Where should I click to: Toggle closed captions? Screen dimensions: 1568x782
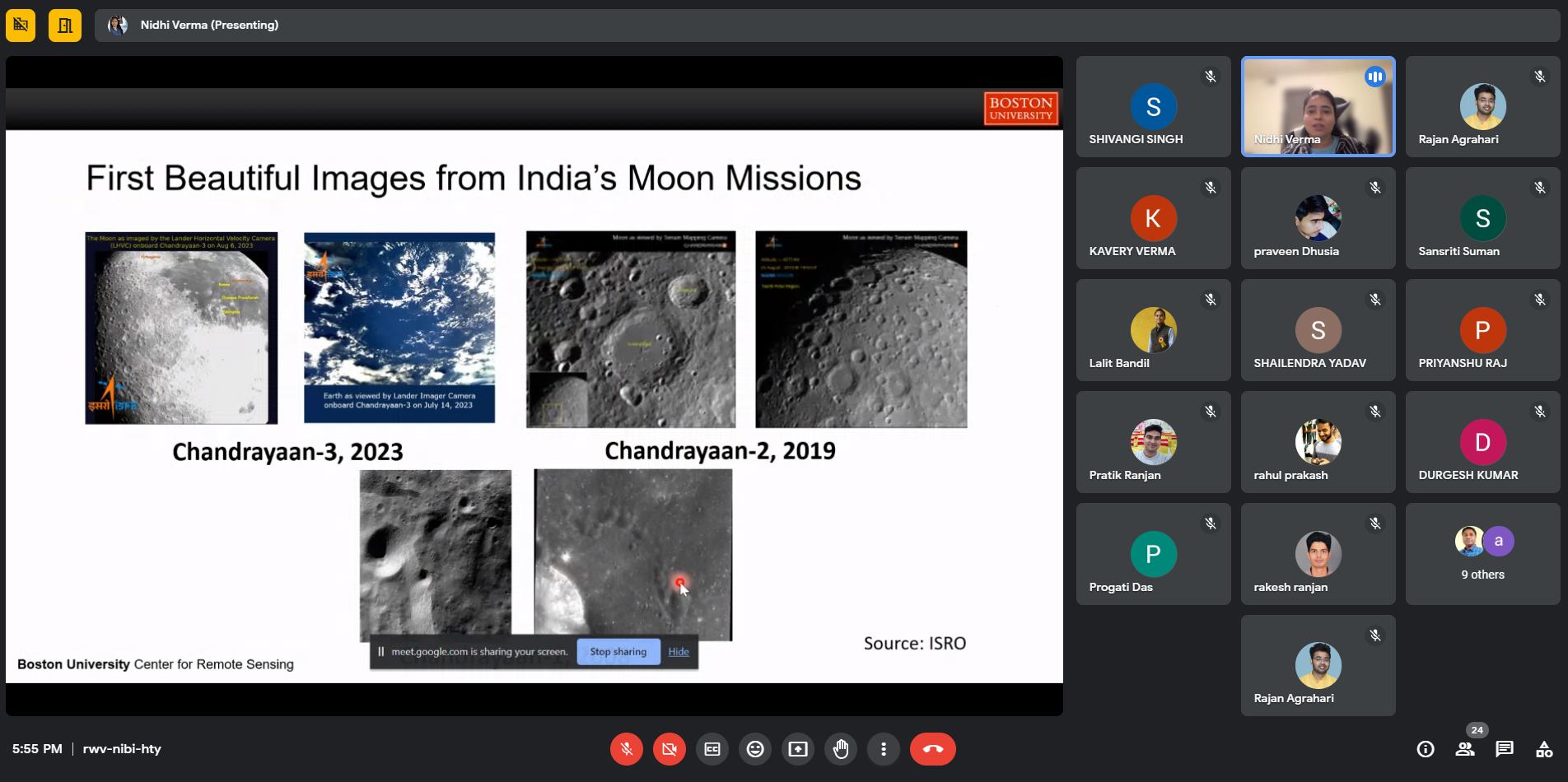pyautogui.click(x=712, y=749)
